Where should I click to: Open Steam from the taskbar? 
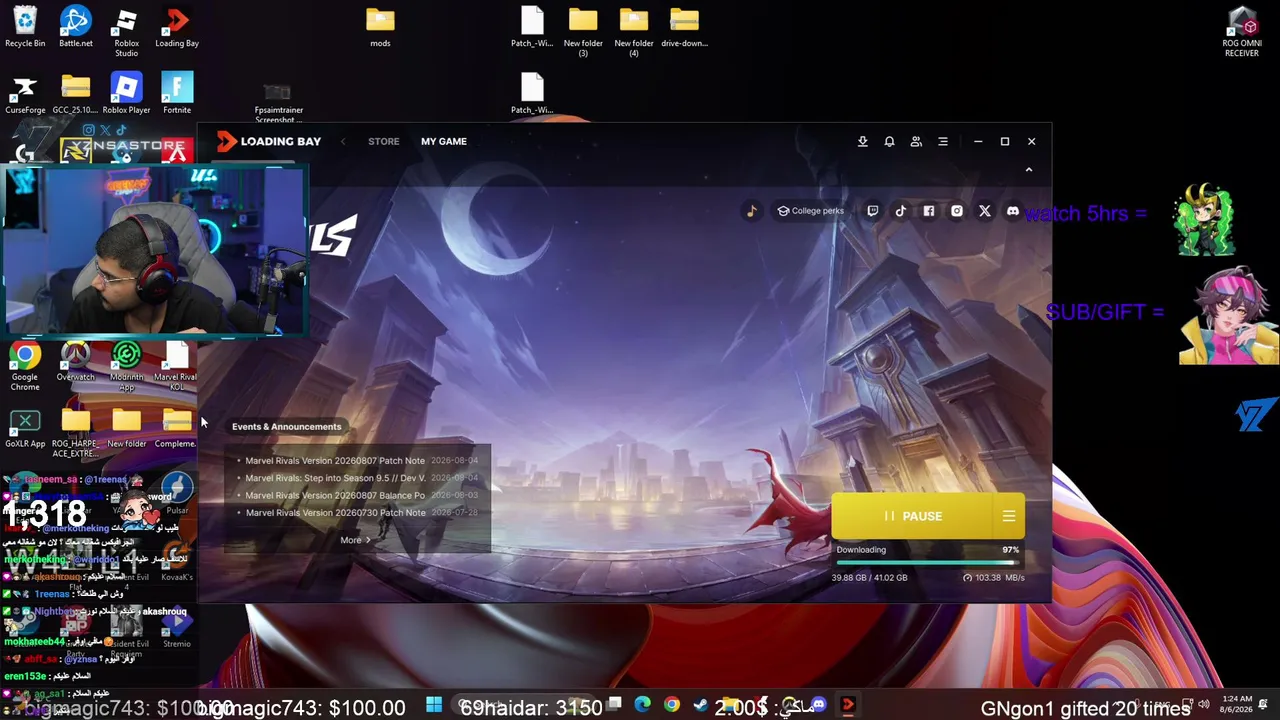701,705
